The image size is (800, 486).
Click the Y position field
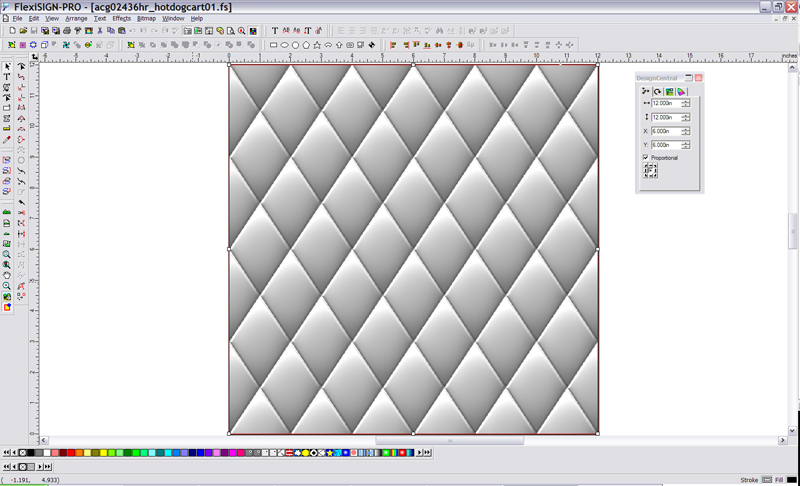pos(666,145)
